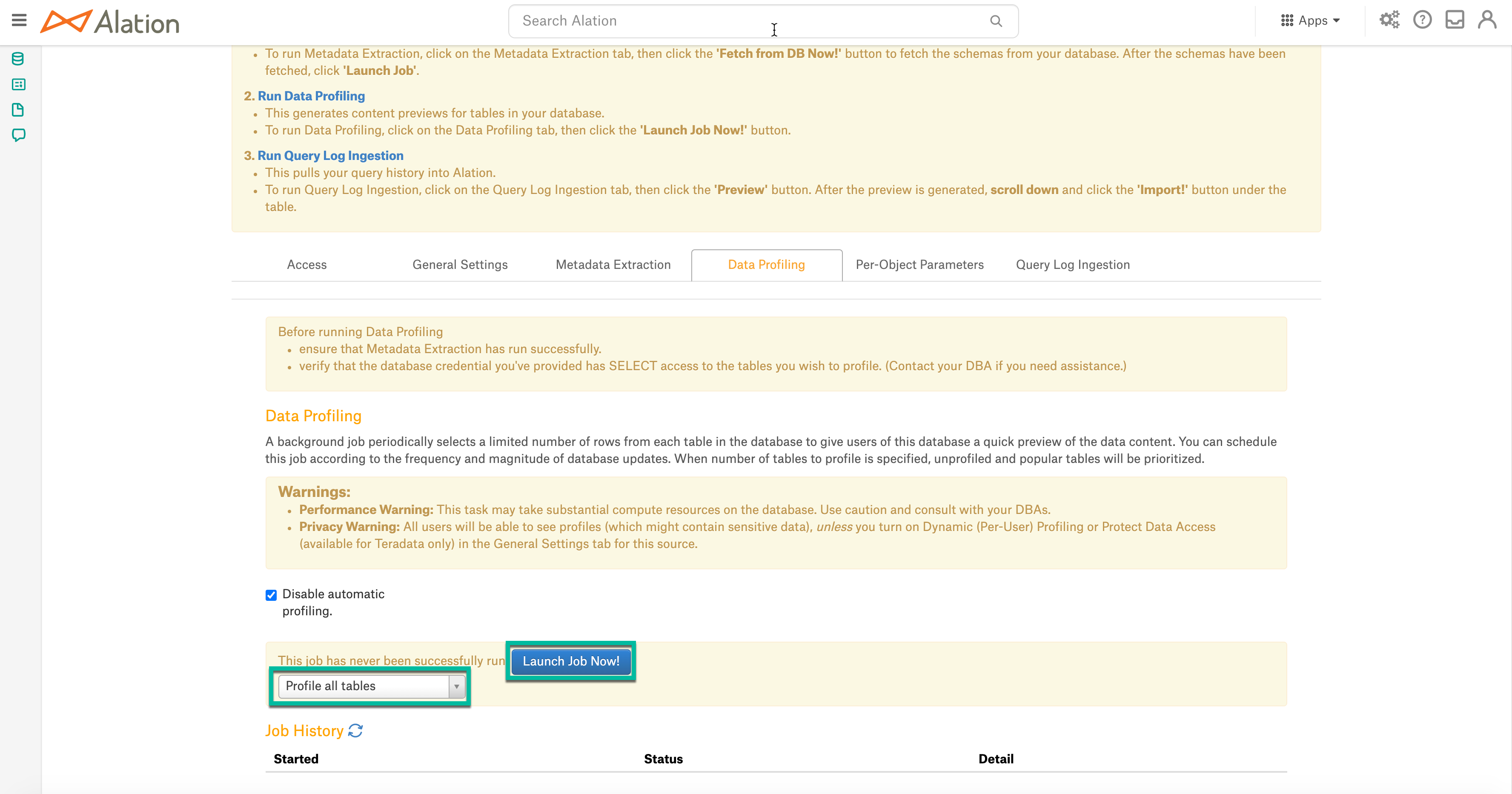Open the queries sidebar icon
Image resolution: width=1512 pixels, height=794 pixels.
(18, 85)
